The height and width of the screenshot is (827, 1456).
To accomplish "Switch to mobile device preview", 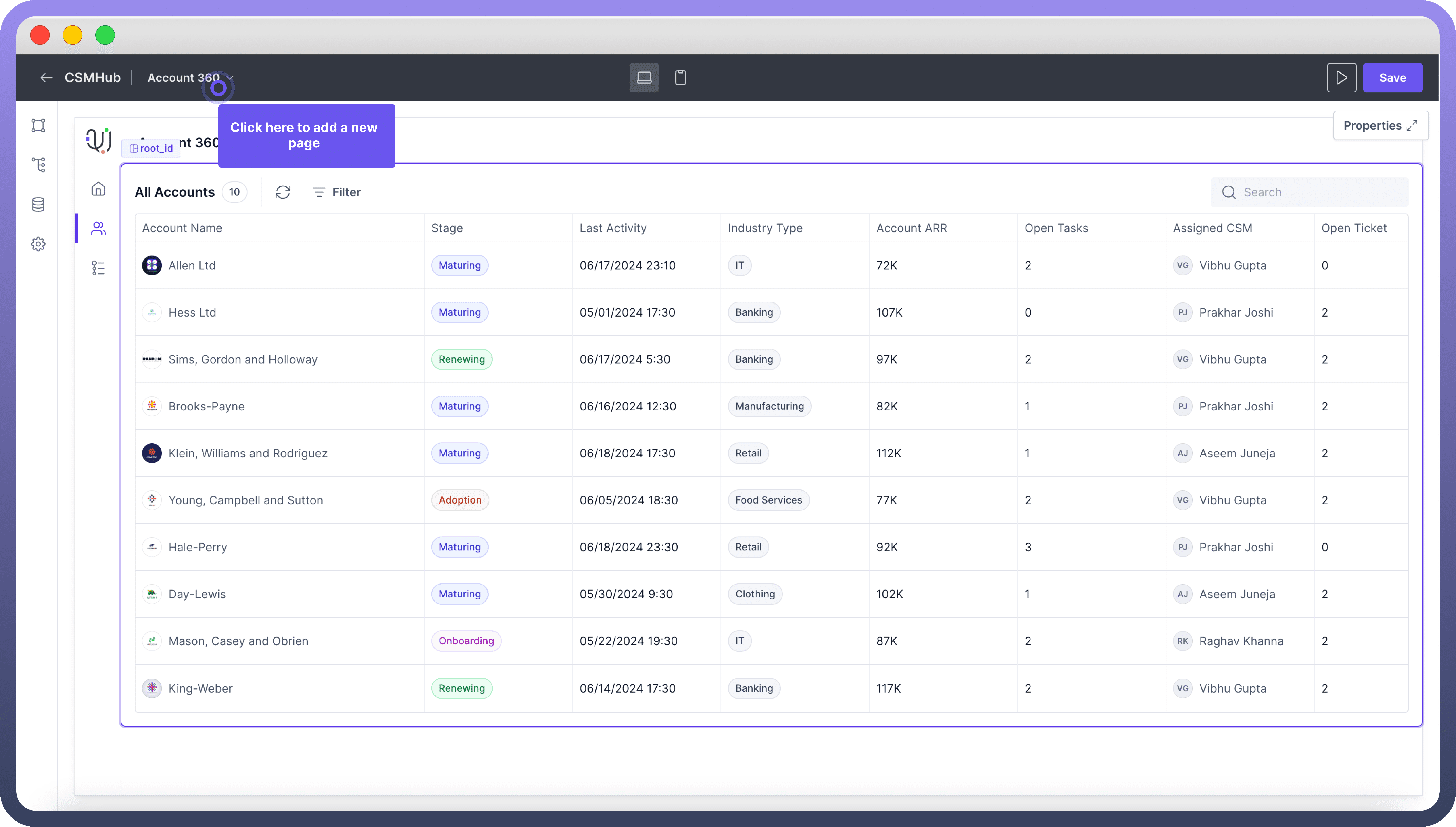I will coord(680,78).
